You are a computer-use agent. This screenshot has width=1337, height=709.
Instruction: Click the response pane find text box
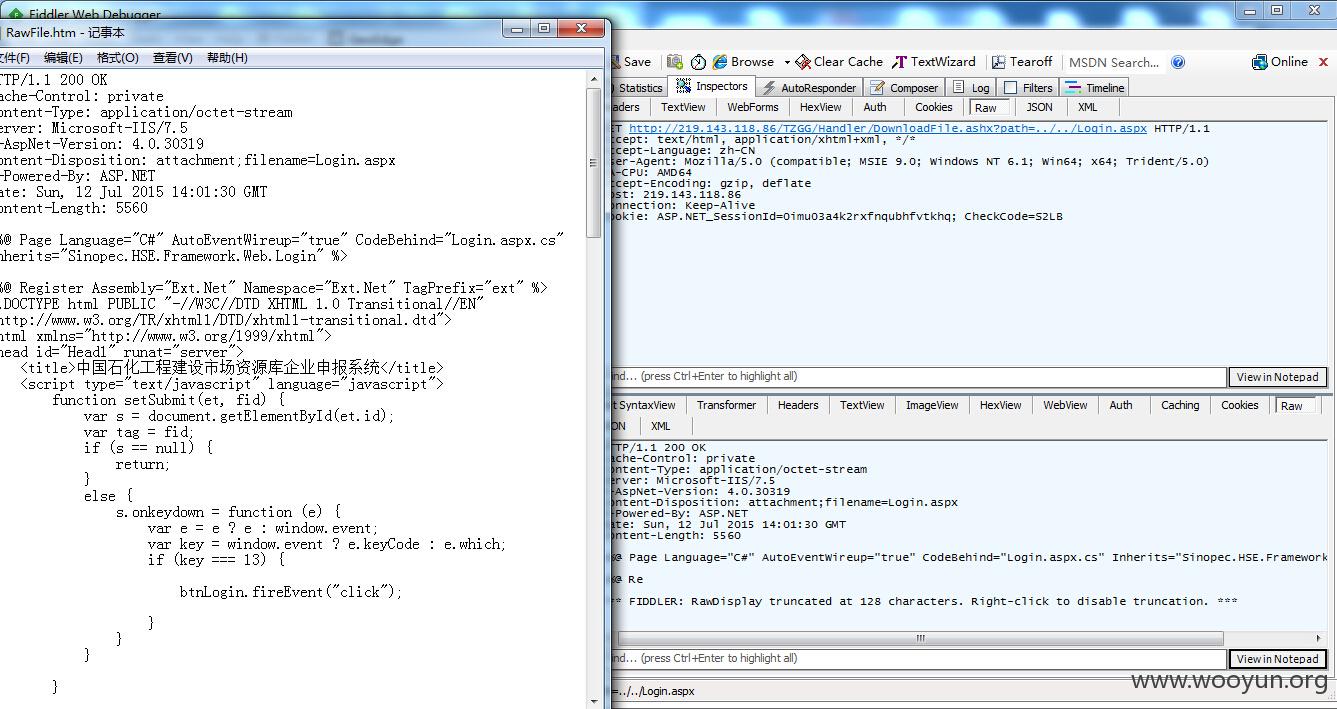point(918,659)
